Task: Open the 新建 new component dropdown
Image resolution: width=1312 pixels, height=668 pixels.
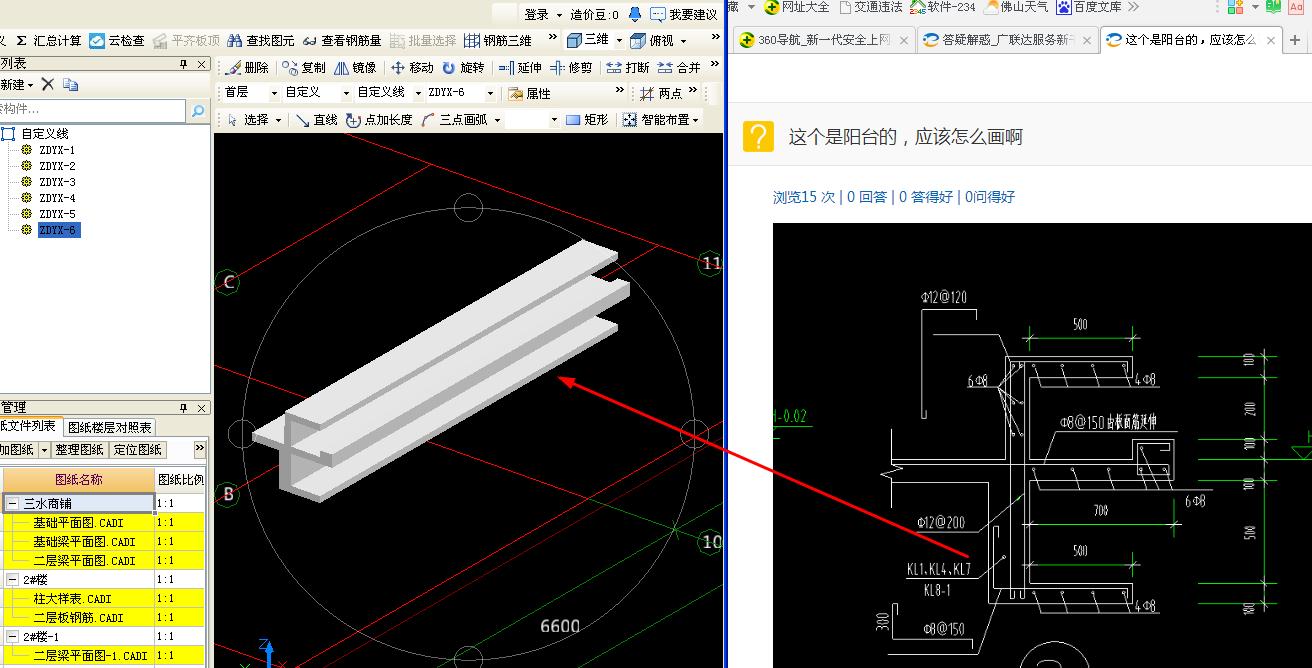Action: click(17, 84)
